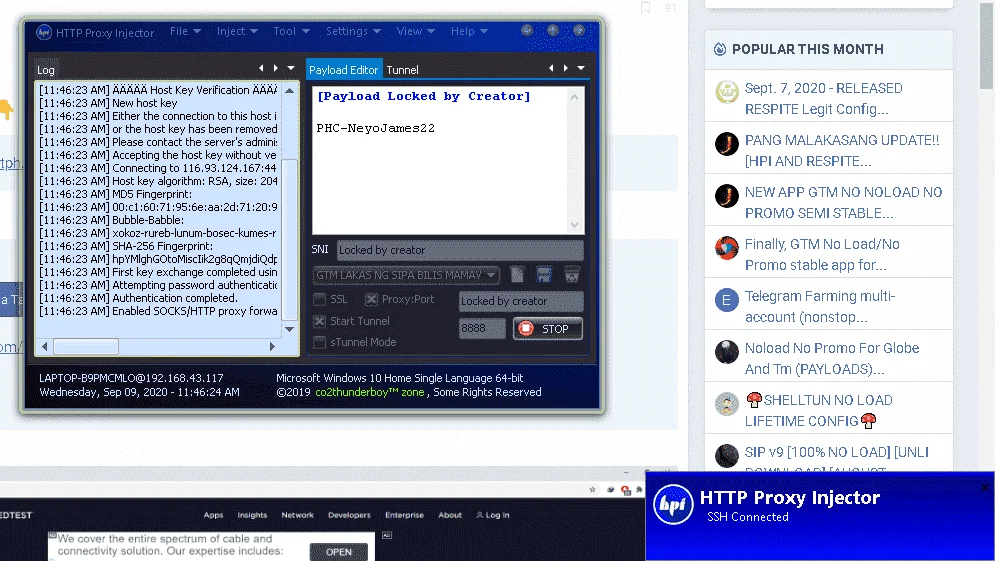Click the Log vertical scrollbar thumb
This screenshot has width=995, height=561.
289,239
